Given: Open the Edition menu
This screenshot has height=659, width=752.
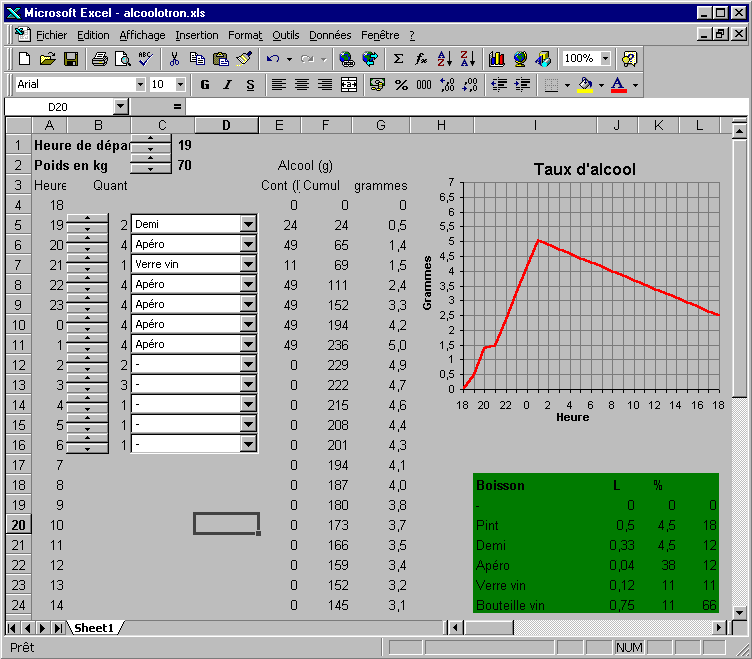Looking at the screenshot, I should tap(93, 35).
